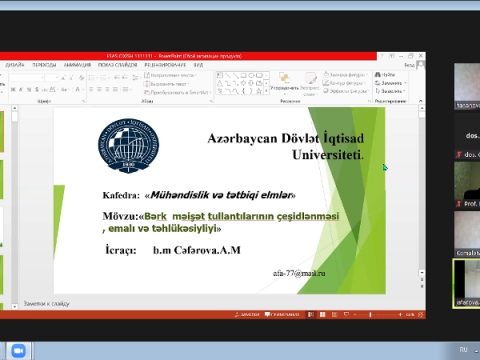Switch to the АНИМАЦИЯ tab

click(77, 65)
